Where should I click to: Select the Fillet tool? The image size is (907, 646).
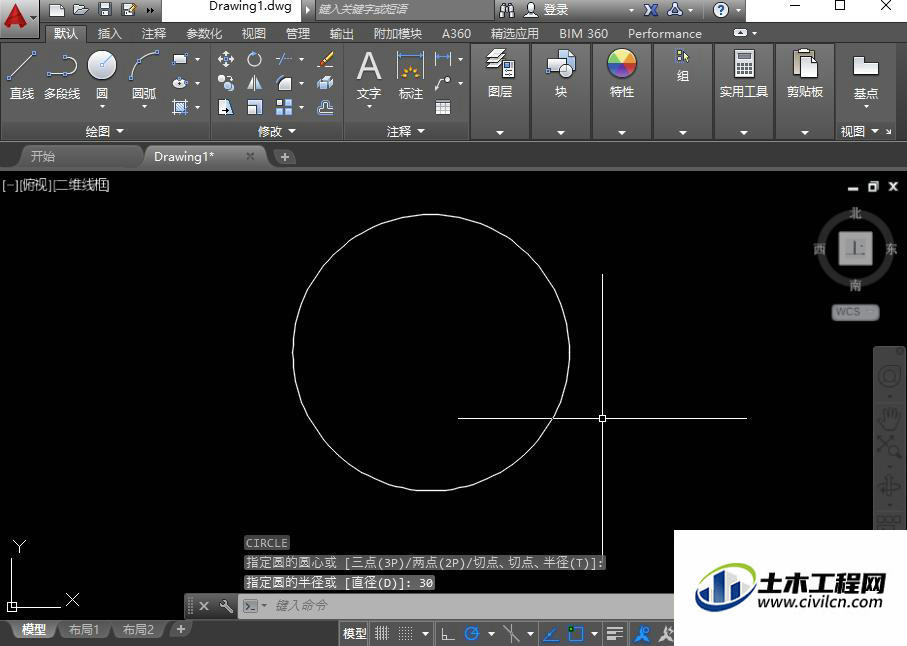284,83
